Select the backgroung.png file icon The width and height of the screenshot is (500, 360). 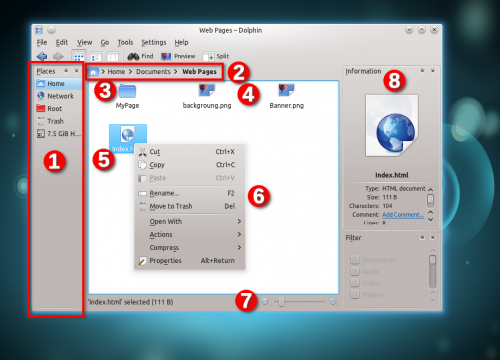207,90
